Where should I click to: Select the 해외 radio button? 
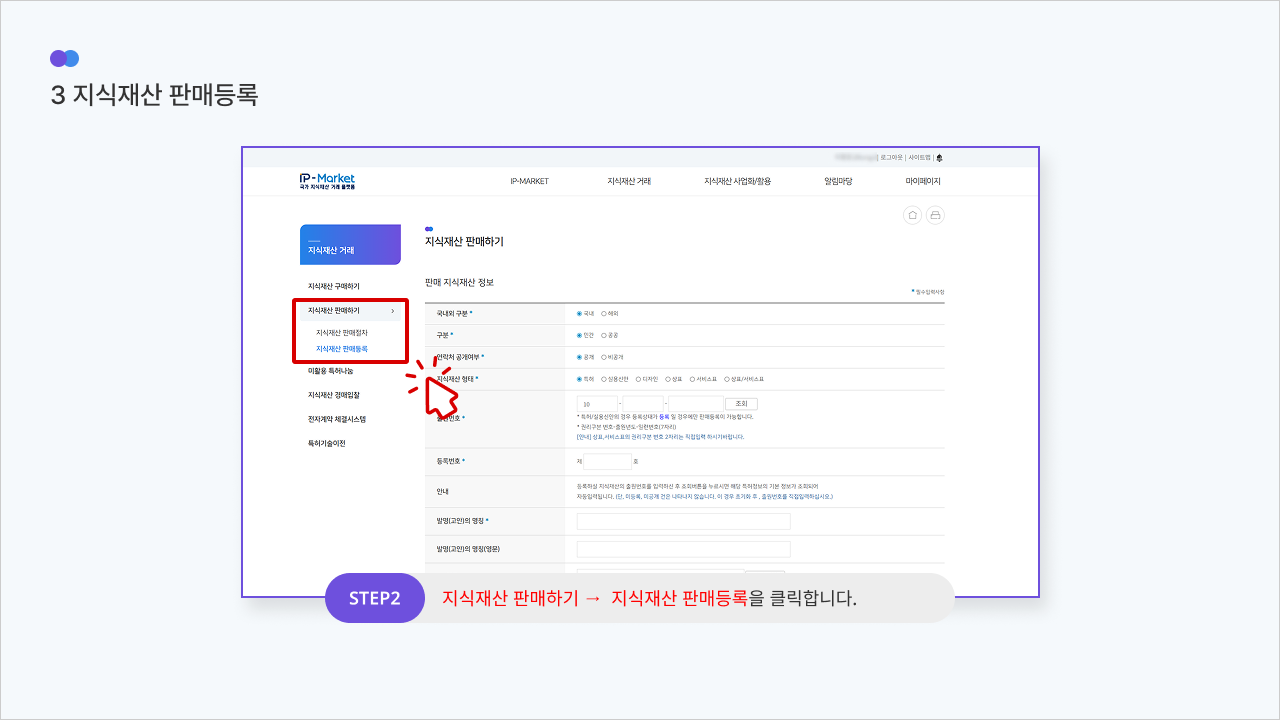(604, 313)
